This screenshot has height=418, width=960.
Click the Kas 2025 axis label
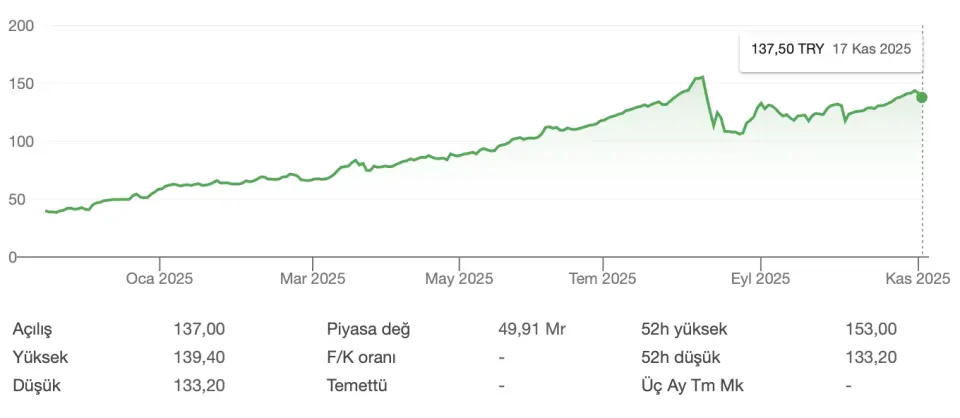(x=917, y=277)
